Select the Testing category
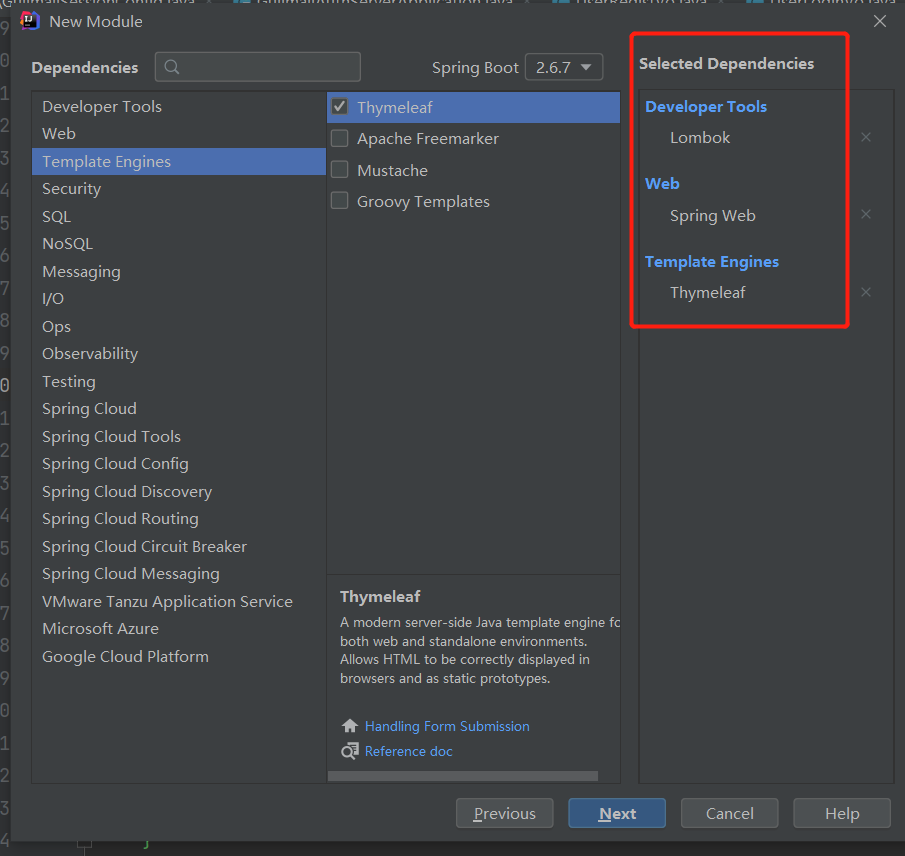This screenshot has height=856, width=905. pyautogui.click(x=179, y=382)
